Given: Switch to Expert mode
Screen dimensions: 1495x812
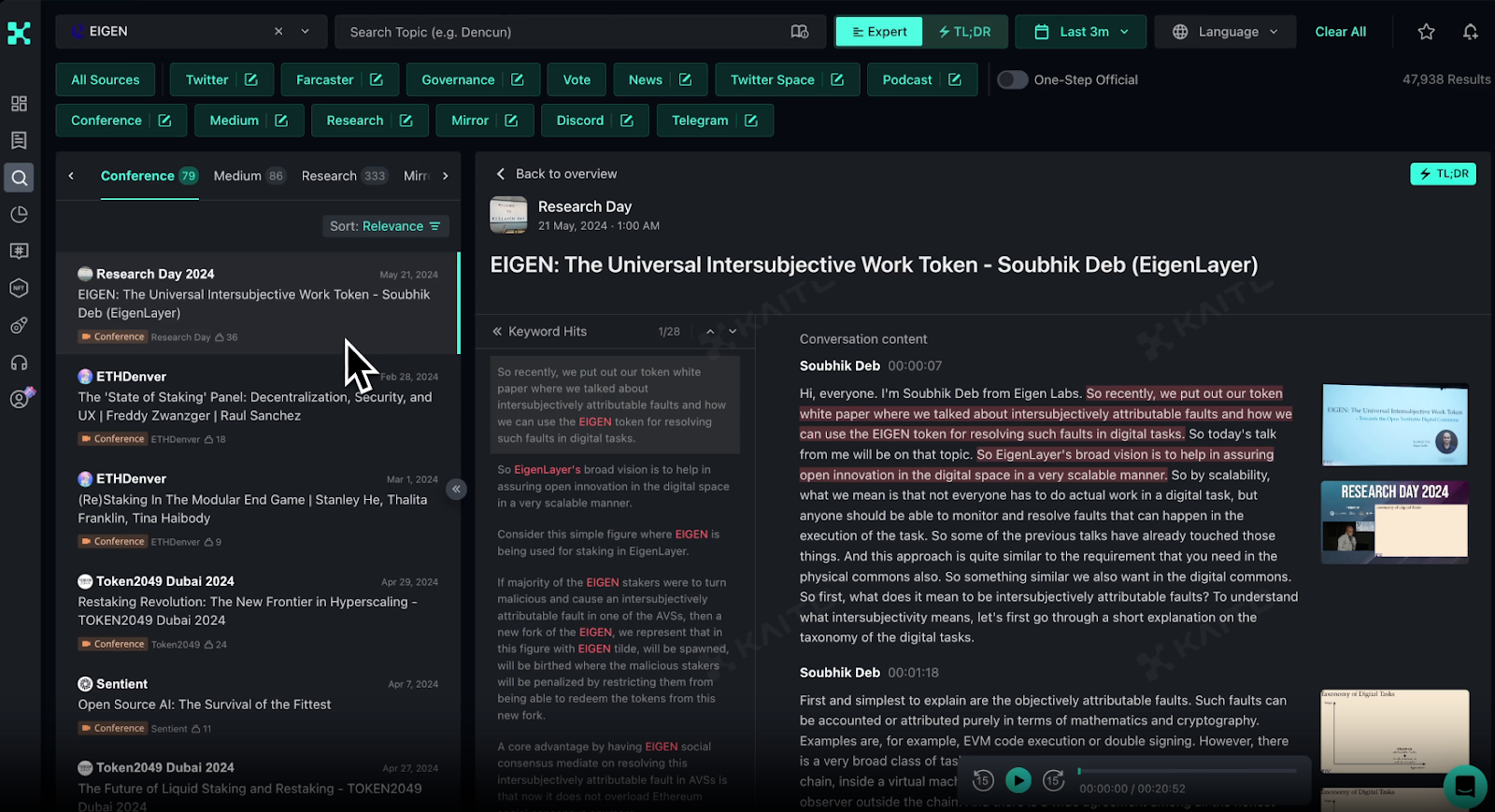Looking at the screenshot, I should 879,32.
